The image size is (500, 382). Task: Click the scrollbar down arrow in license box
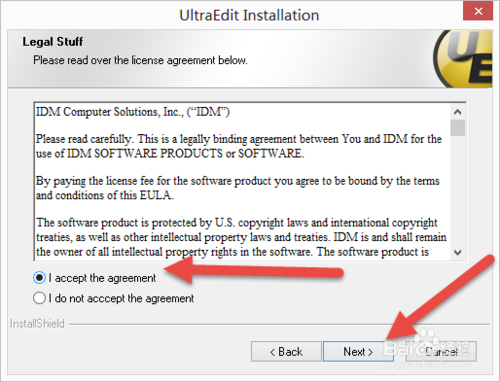458,252
